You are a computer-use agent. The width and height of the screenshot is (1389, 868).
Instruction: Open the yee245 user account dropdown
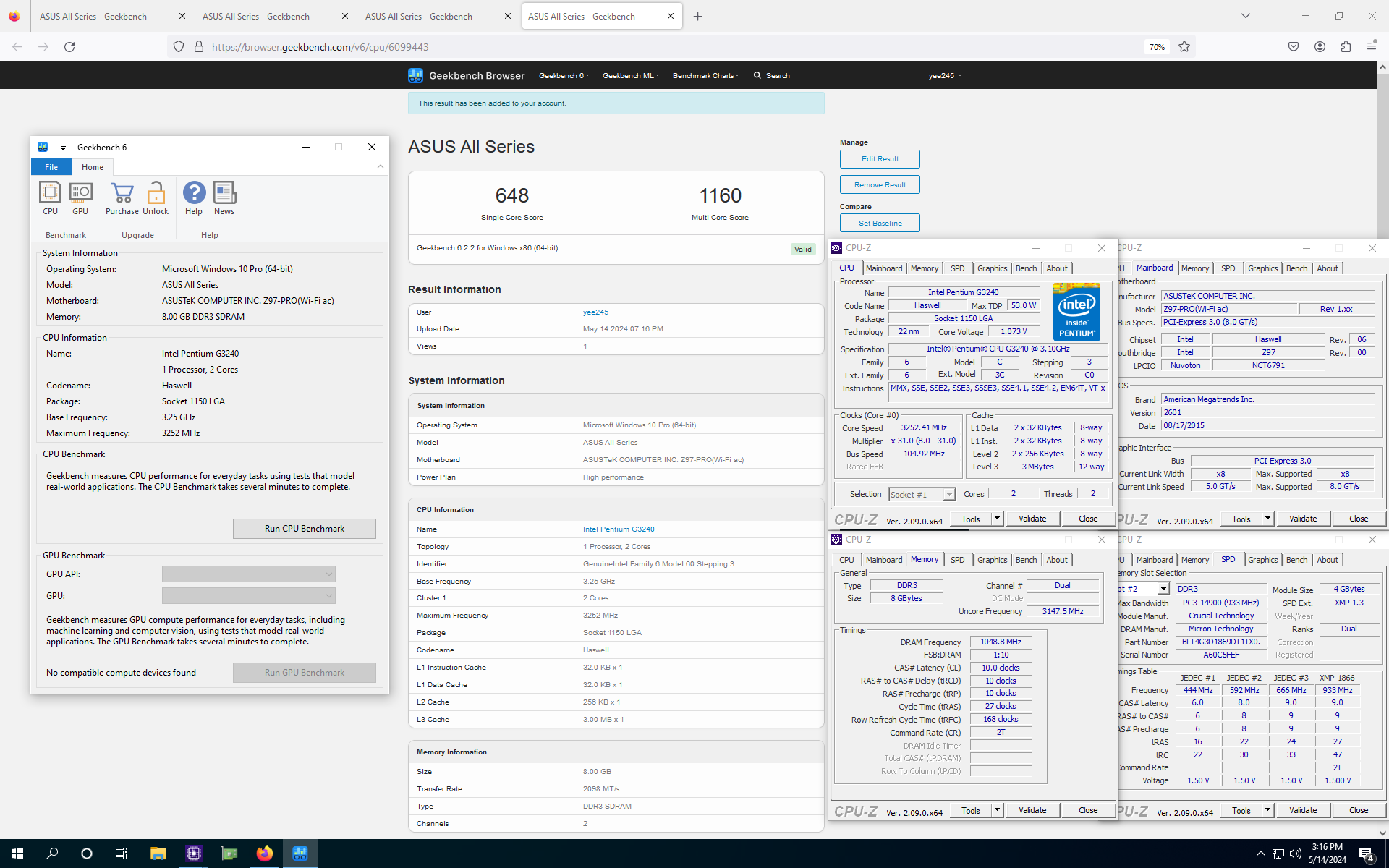945,75
